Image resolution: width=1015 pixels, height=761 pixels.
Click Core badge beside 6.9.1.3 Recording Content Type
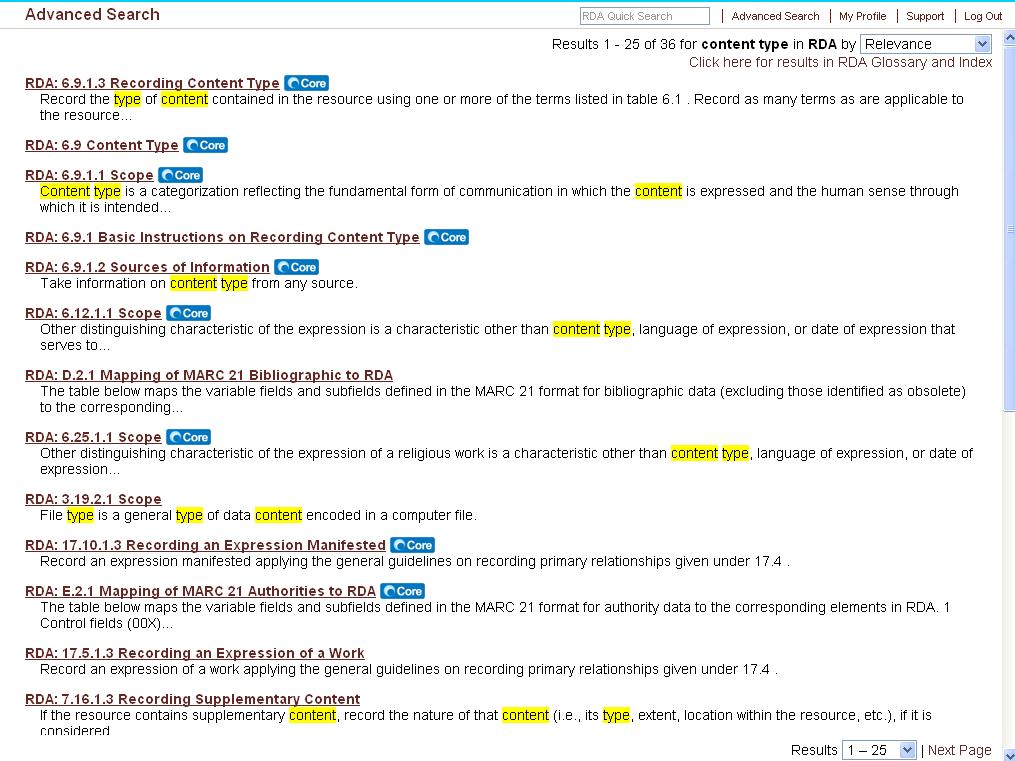306,83
